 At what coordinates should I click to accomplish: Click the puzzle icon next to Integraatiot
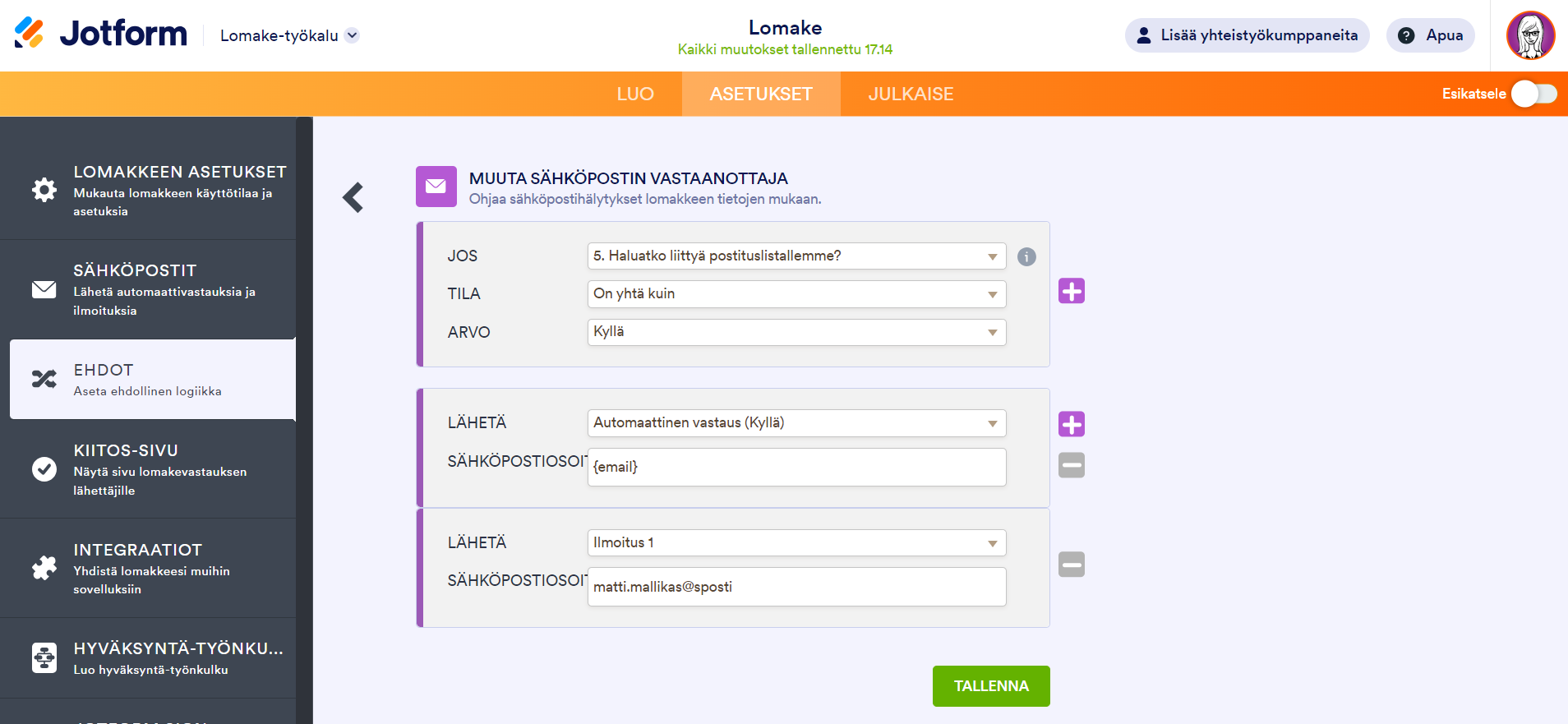click(44, 568)
